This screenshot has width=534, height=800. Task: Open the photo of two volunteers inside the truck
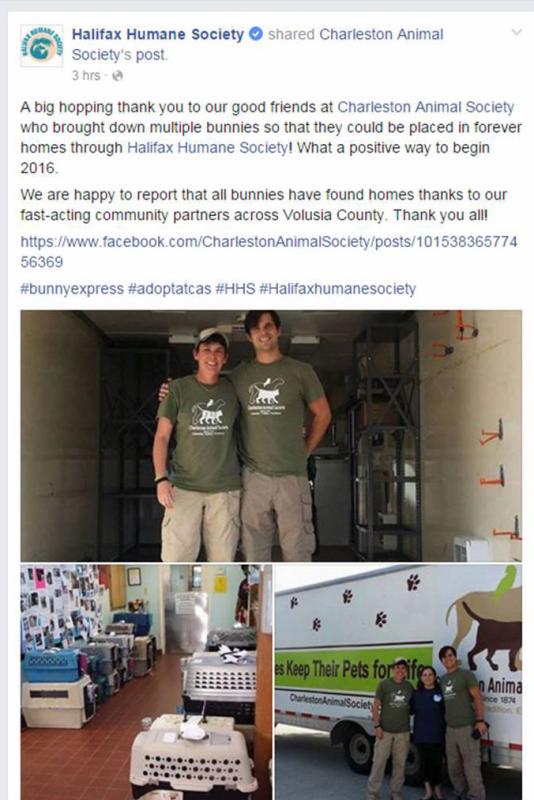point(271,436)
